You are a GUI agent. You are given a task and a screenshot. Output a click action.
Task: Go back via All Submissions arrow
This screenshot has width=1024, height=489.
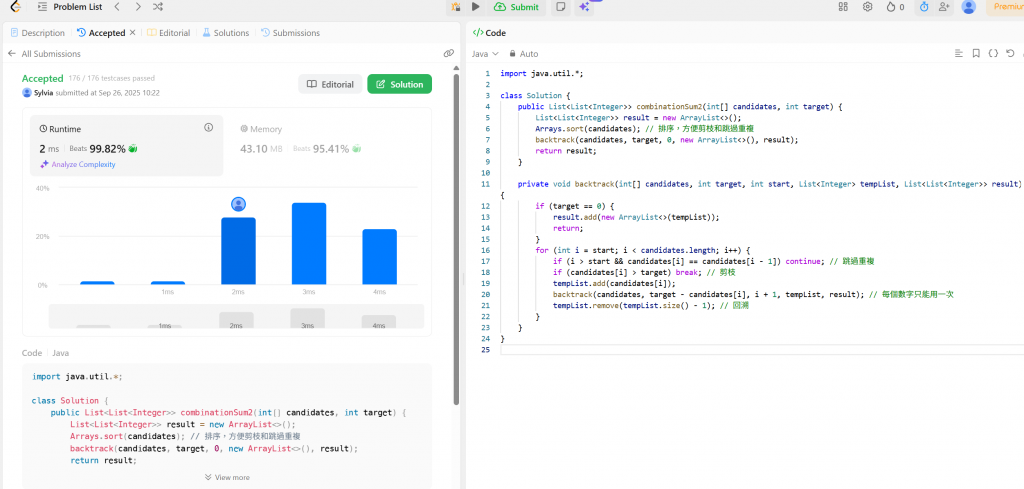tap(12, 54)
